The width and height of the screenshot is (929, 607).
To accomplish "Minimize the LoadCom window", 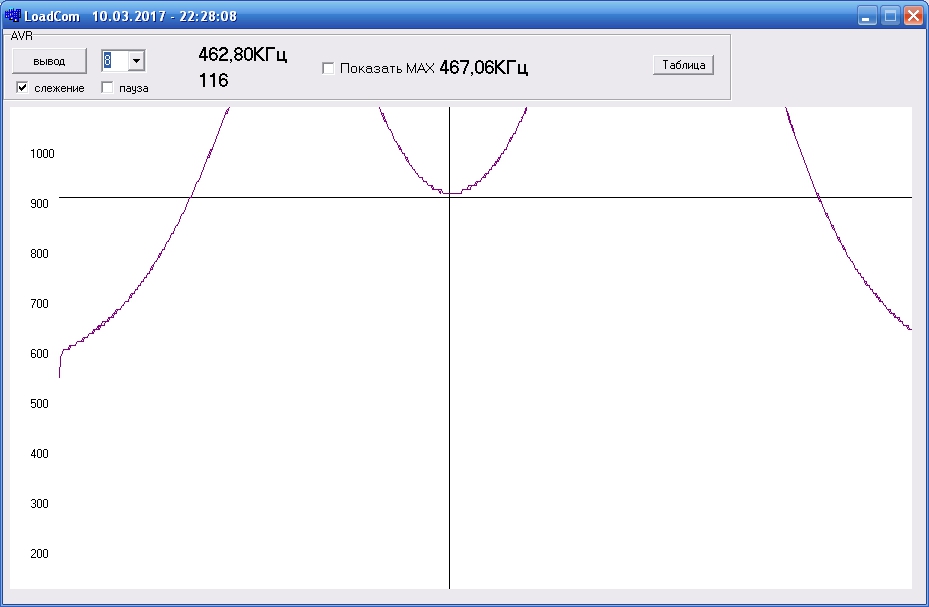I will coord(867,16).
